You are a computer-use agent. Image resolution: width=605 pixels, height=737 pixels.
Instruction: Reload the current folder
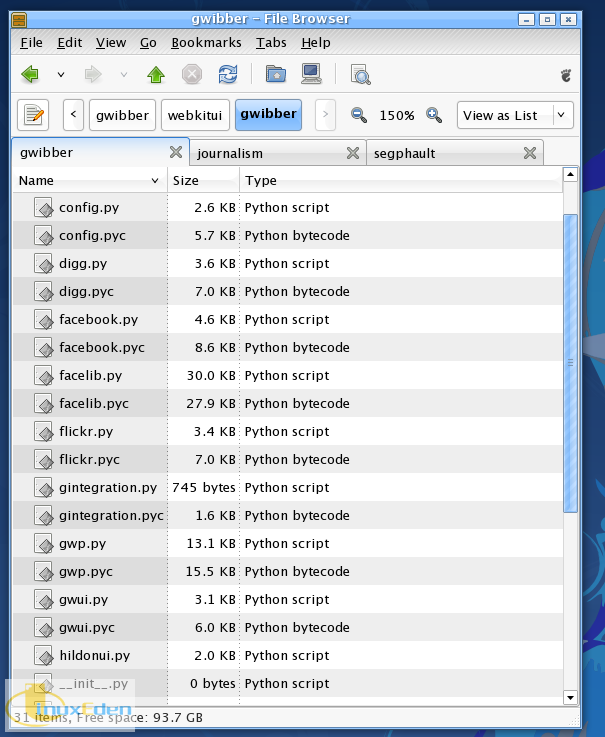click(x=228, y=74)
